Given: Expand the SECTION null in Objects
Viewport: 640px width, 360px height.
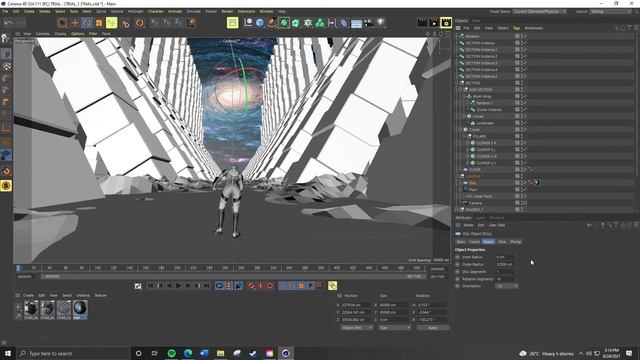Looking at the screenshot, I should (457, 83).
